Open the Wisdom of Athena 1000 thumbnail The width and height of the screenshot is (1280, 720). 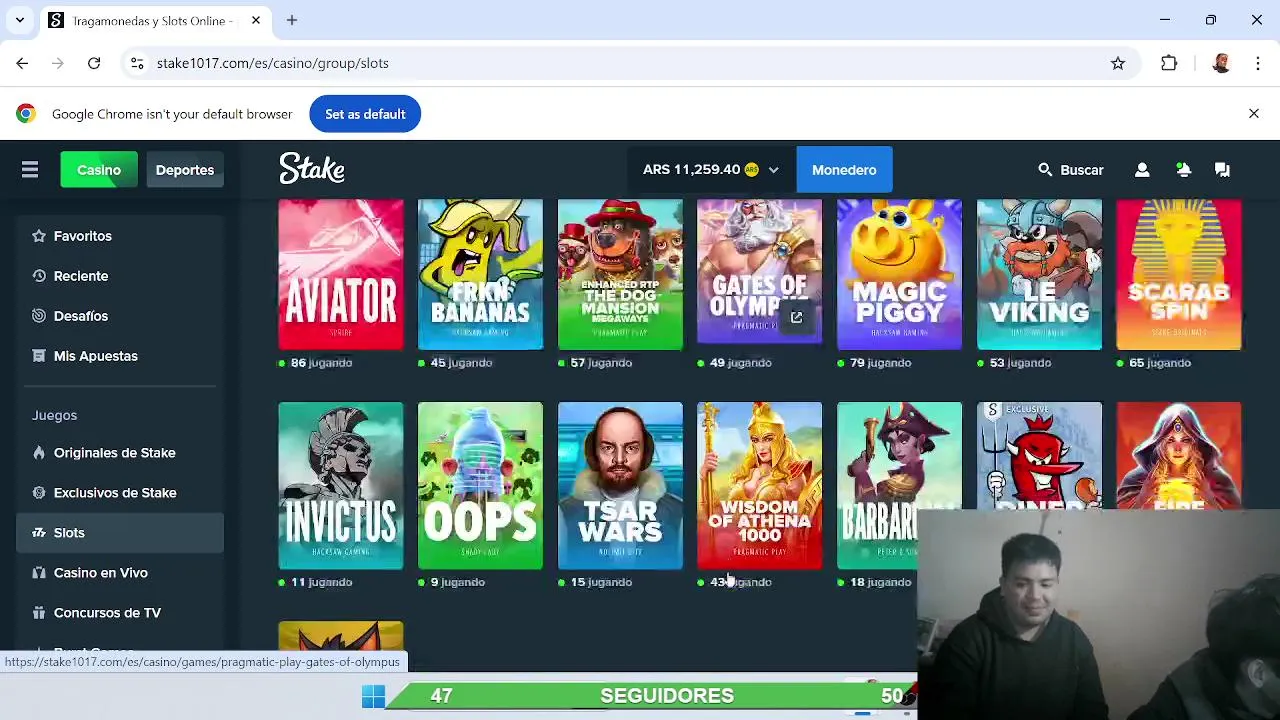760,486
